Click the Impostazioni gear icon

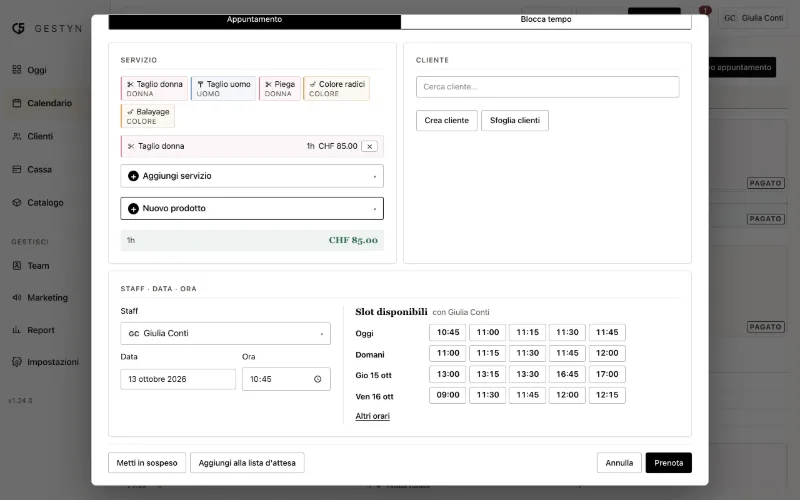(x=17, y=362)
